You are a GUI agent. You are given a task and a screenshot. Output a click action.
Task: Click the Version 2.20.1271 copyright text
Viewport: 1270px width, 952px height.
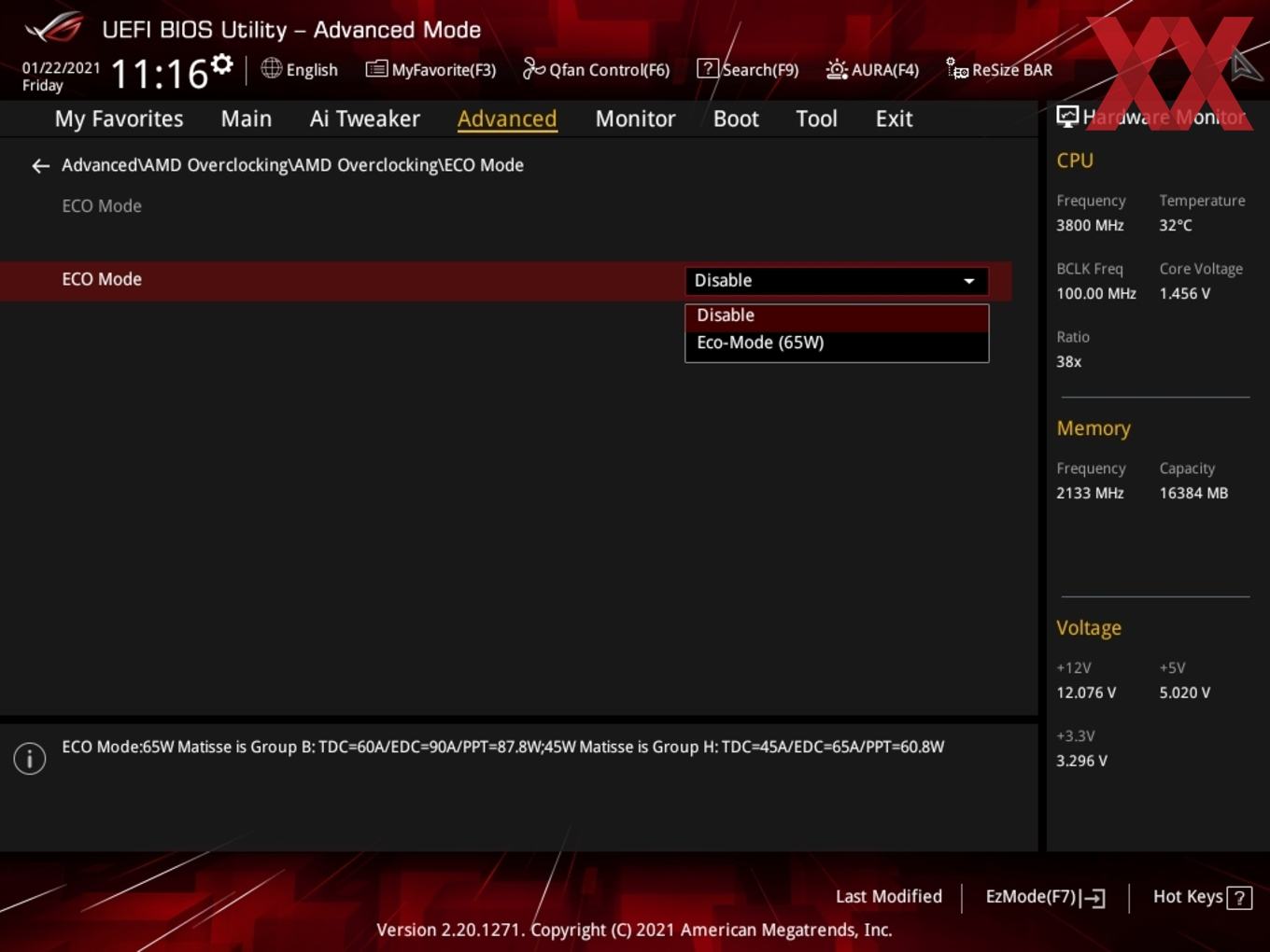pos(634,930)
